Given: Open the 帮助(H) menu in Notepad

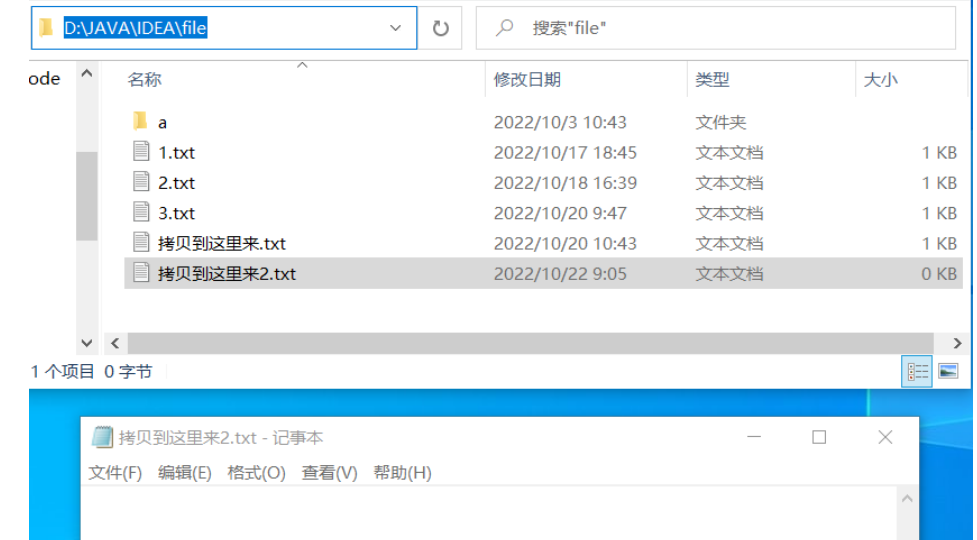Looking at the screenshot, I should [402, 473].
